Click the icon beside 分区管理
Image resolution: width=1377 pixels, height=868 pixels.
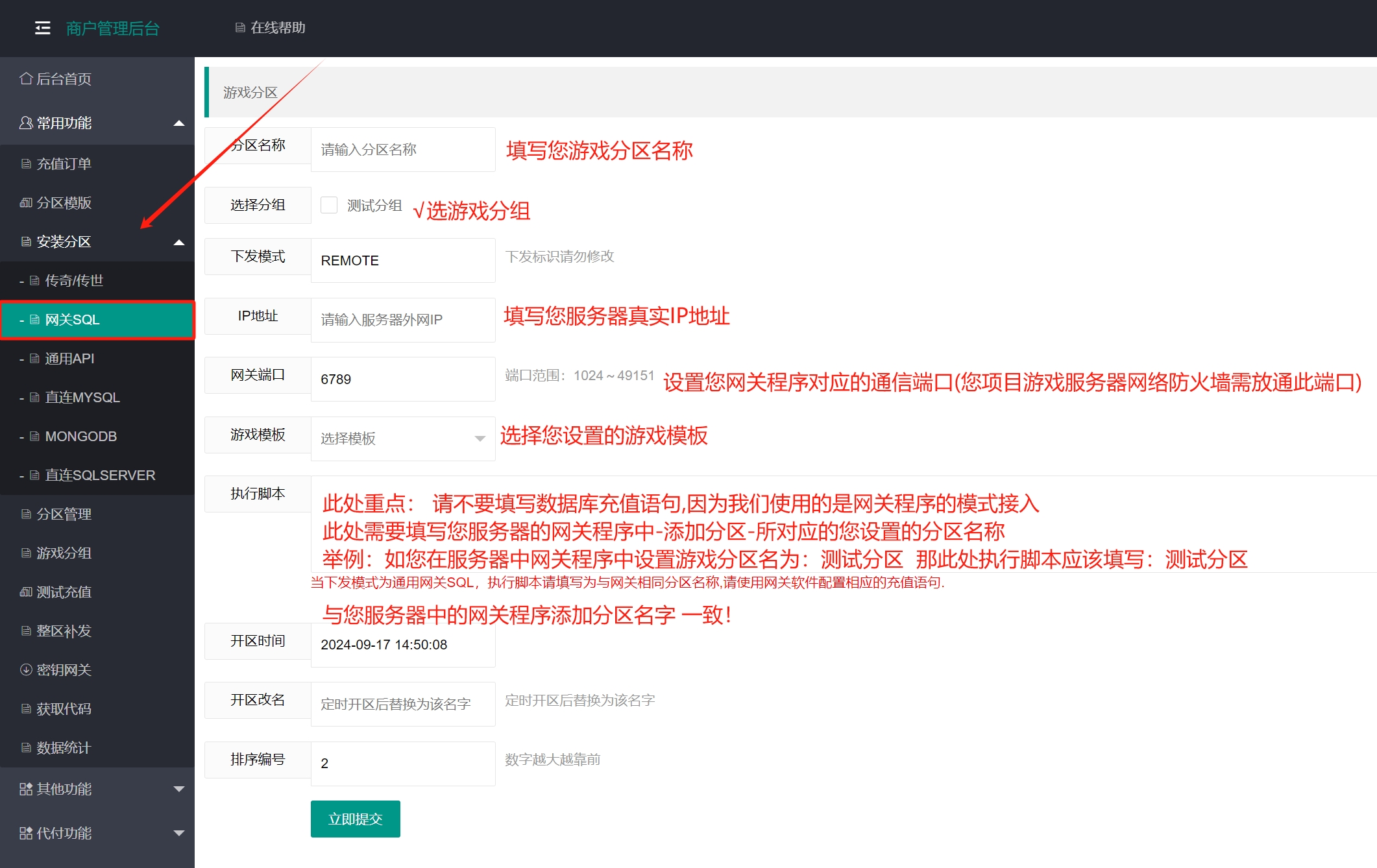coord(26,514)
